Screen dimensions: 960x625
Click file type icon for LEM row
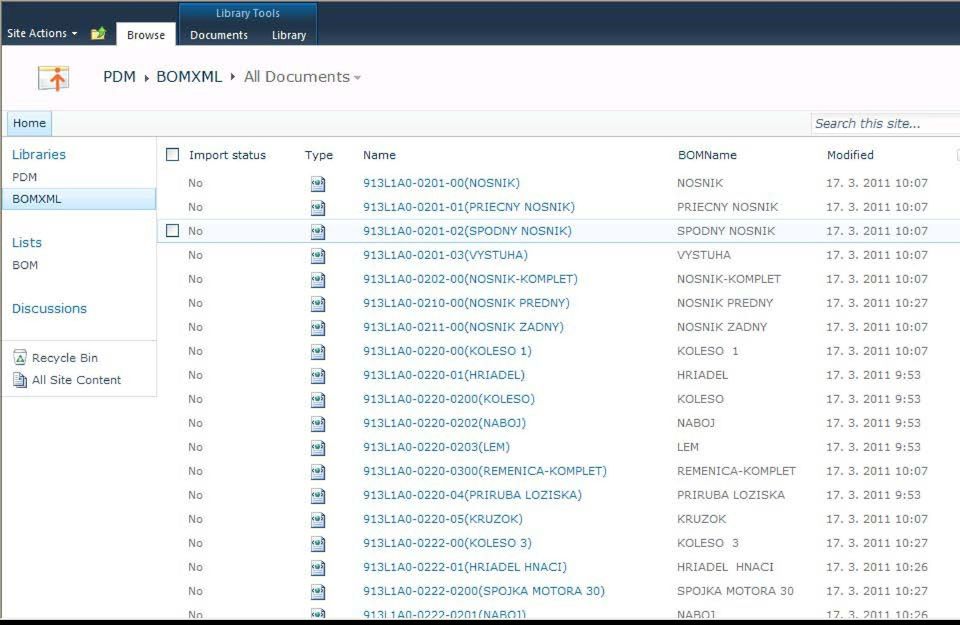point(318,447)
